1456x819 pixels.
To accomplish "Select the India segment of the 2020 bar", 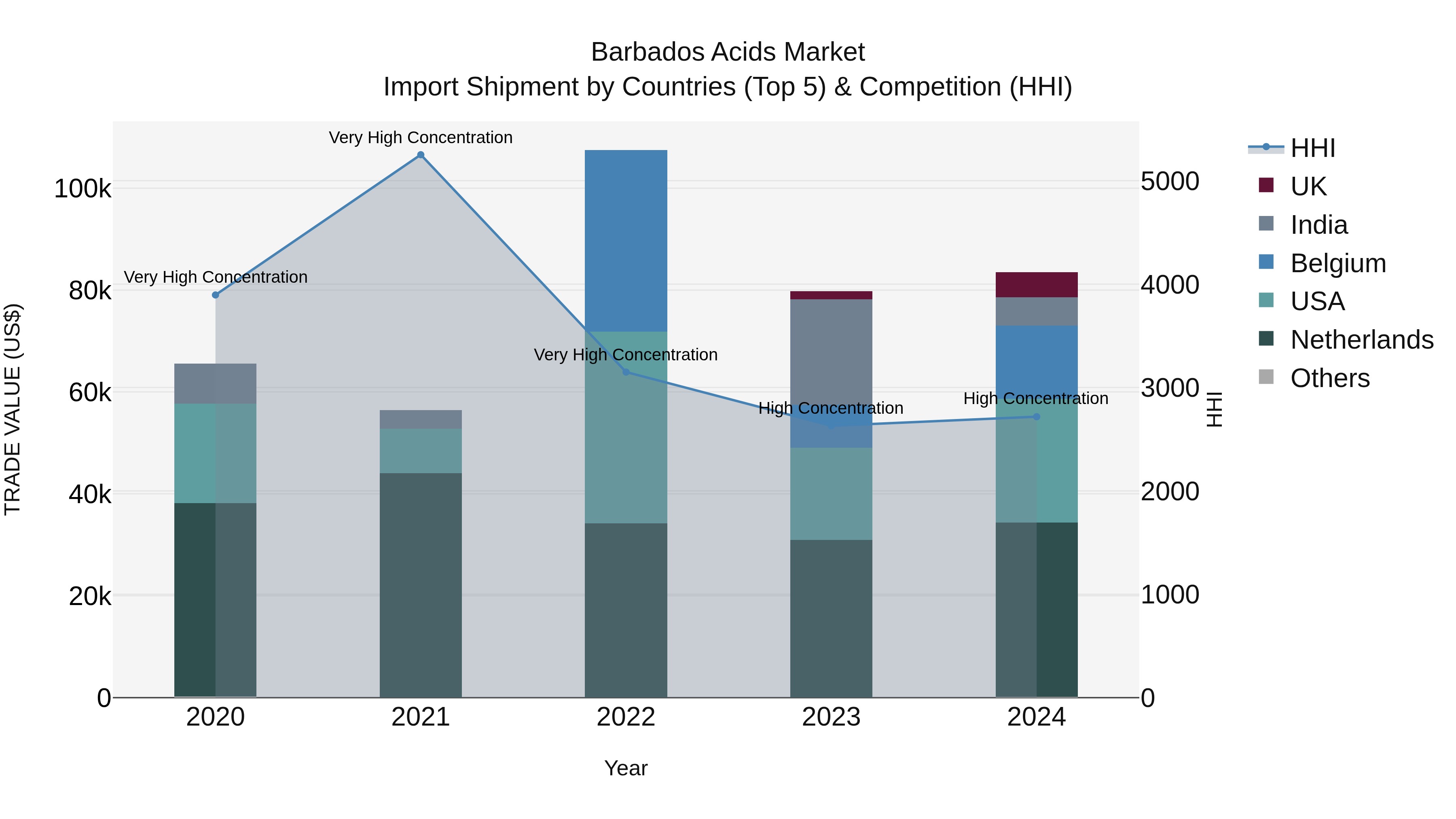I will click(x=215, y=384).
